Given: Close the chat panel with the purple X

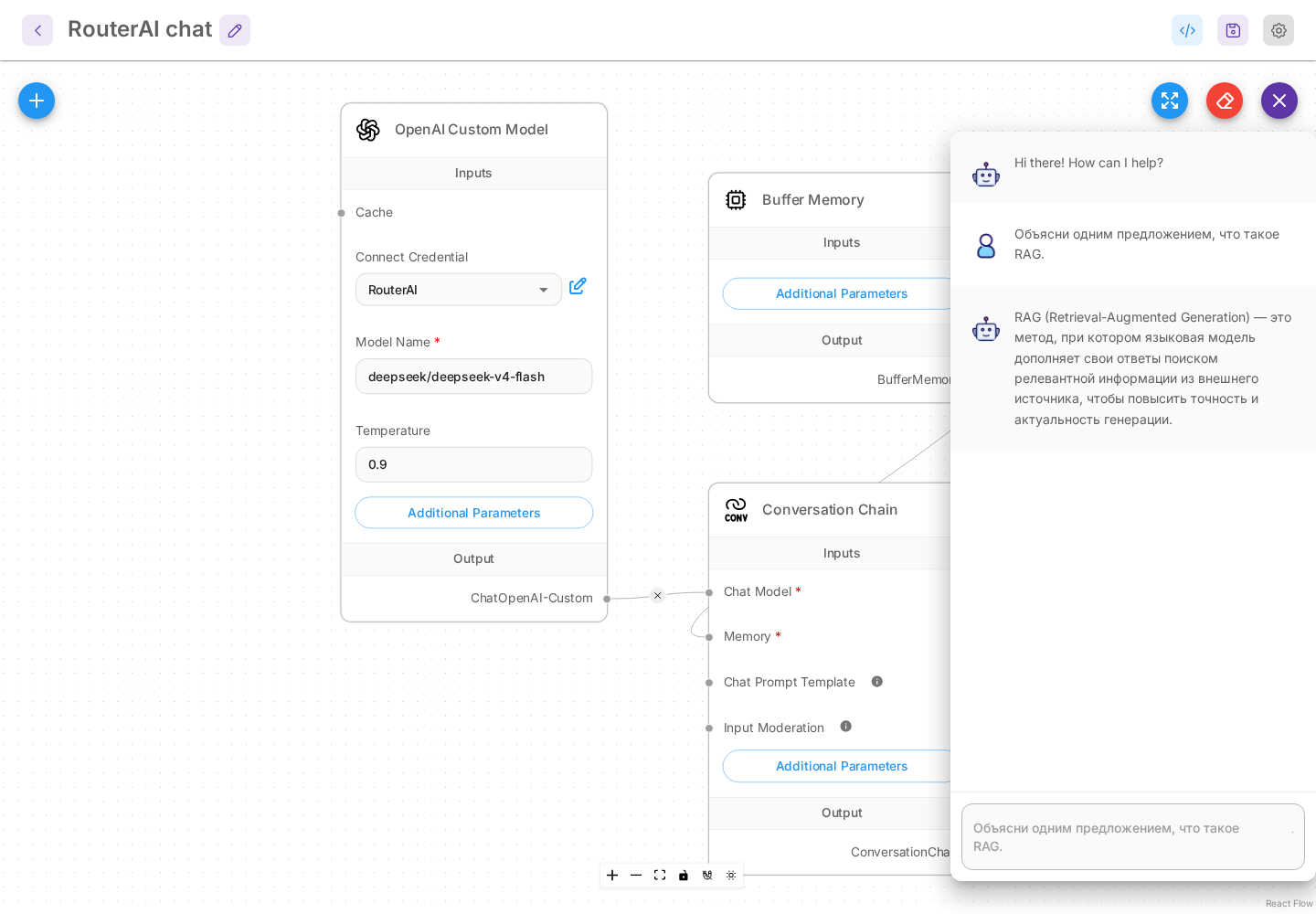Looking at the screenshot, I should (x=1279, y=101).
